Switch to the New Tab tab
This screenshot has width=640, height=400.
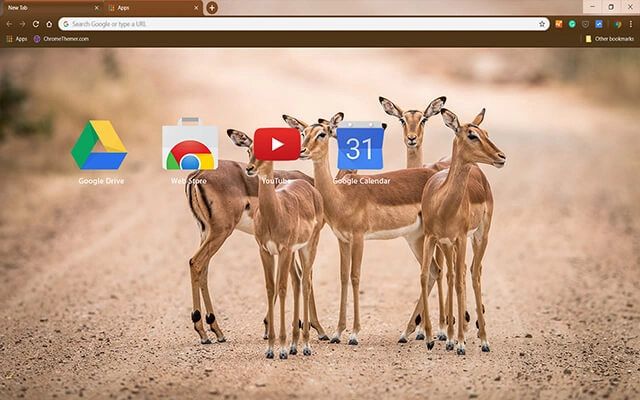51,8
